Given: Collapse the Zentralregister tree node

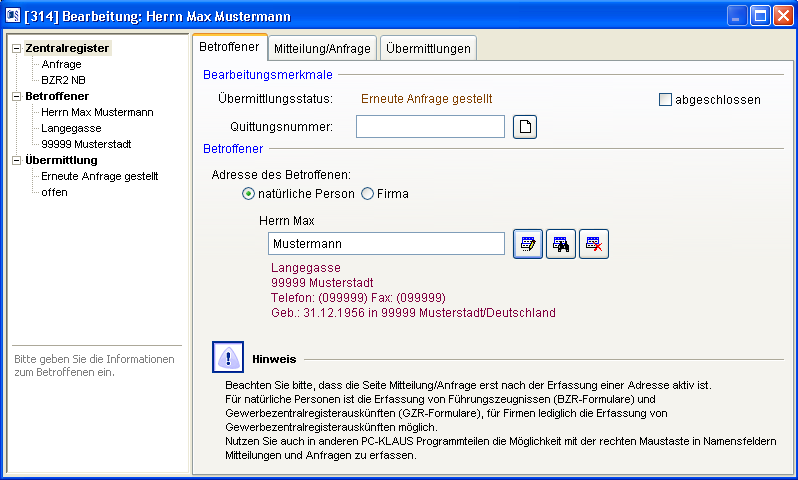Looking at the screenshot, I should coord(16,48).
